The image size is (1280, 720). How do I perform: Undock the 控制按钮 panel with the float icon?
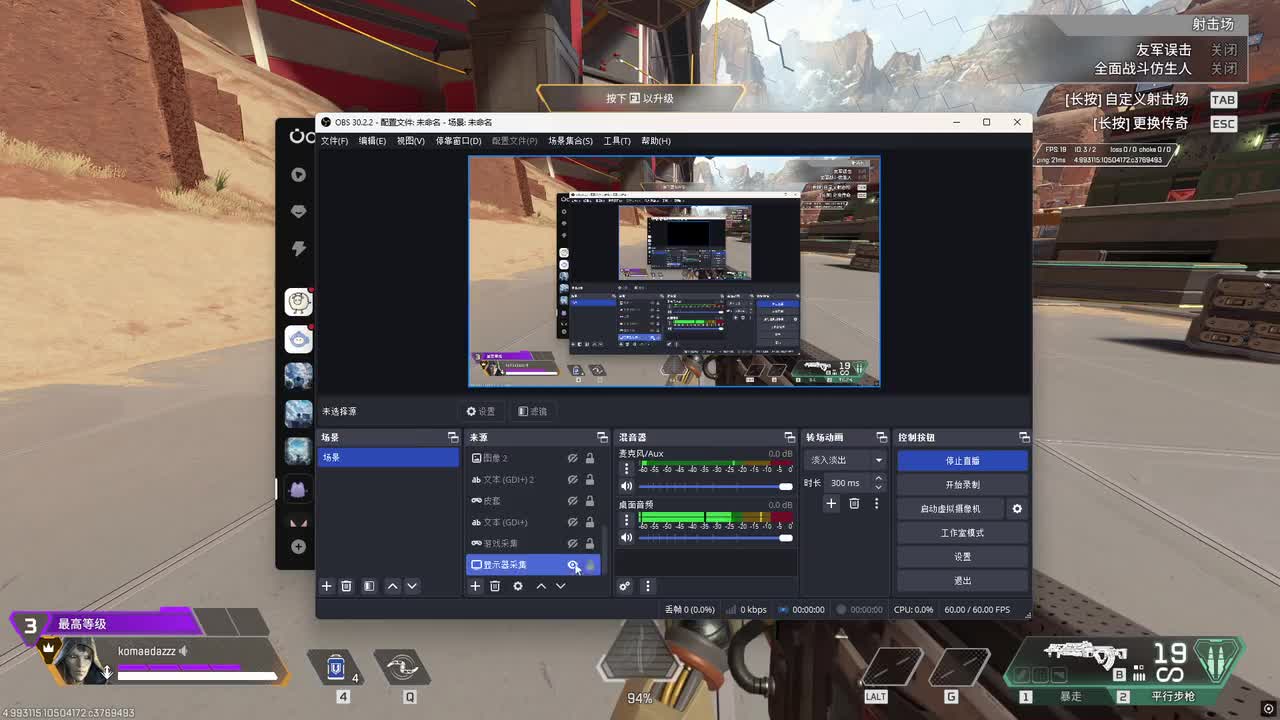click(1024, 438)
